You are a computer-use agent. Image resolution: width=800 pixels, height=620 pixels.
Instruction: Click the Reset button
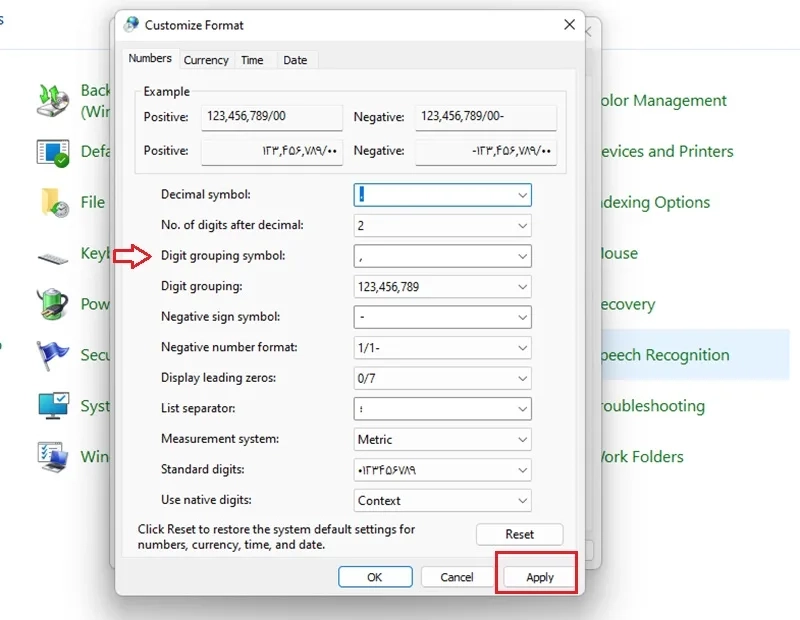point(519,534)
